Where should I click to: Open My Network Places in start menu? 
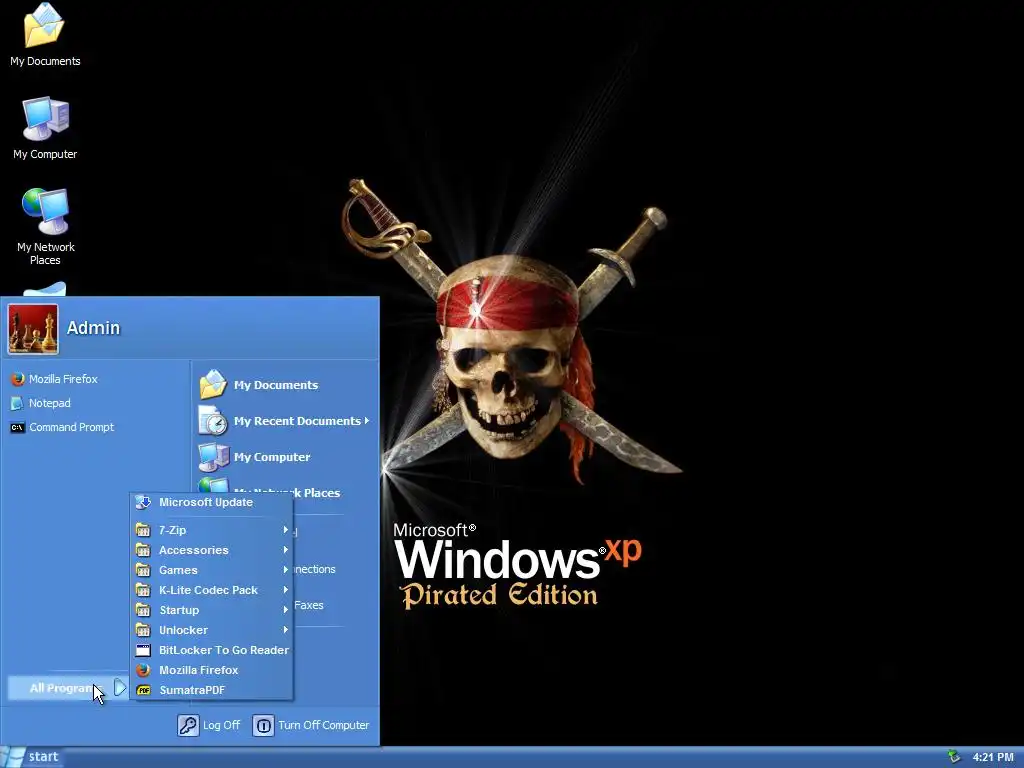(x=270, y=492)
